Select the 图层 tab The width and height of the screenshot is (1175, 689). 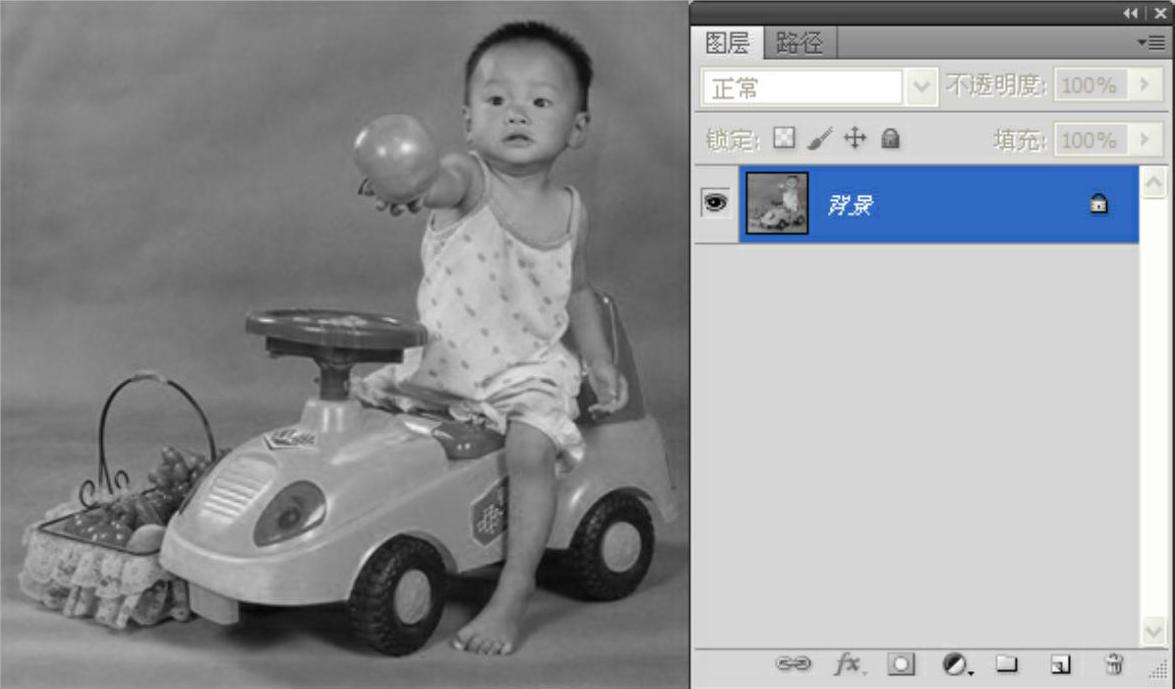(x=727, y=43)
